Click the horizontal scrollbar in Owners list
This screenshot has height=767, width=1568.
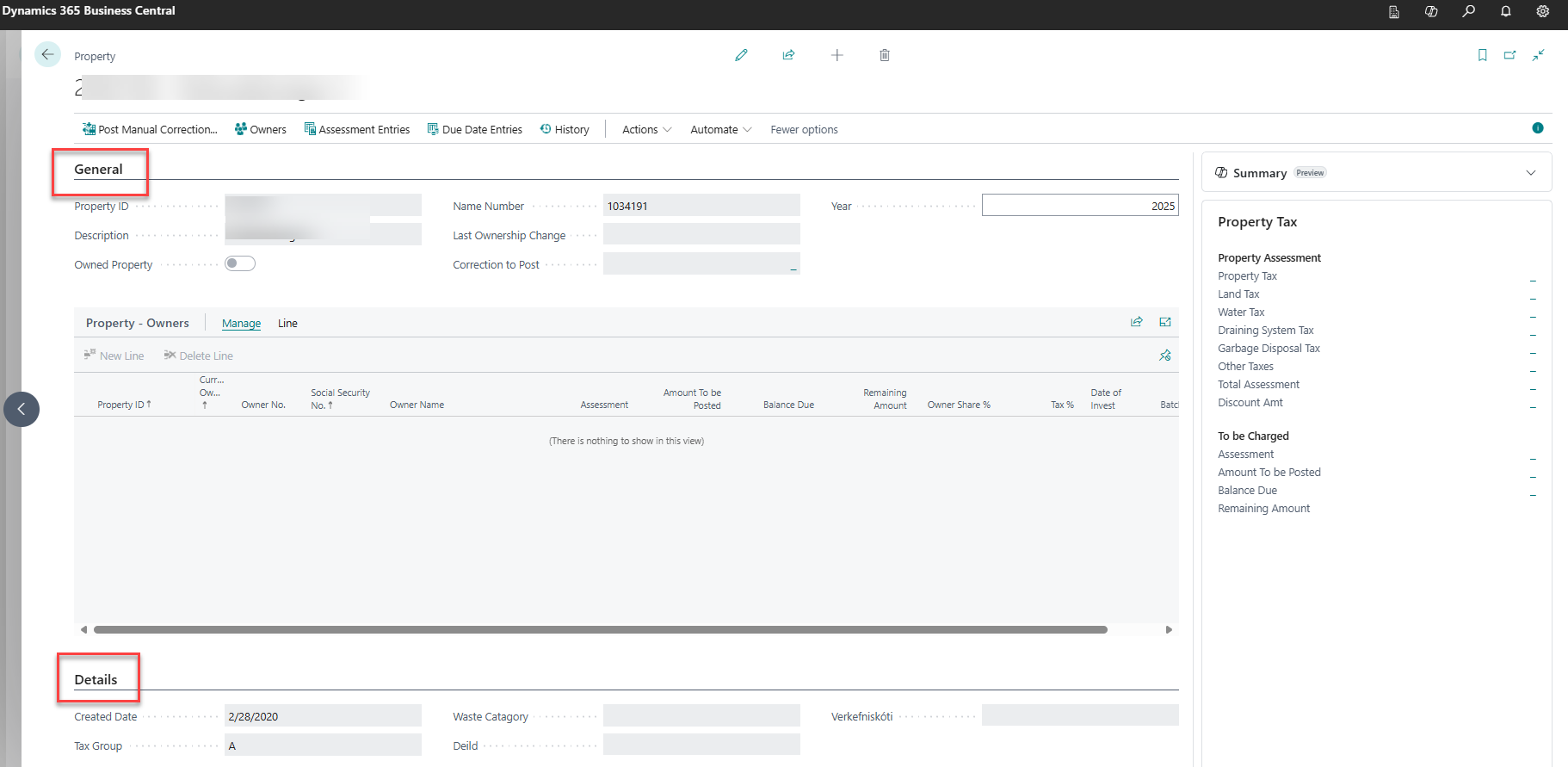(600, 629)
